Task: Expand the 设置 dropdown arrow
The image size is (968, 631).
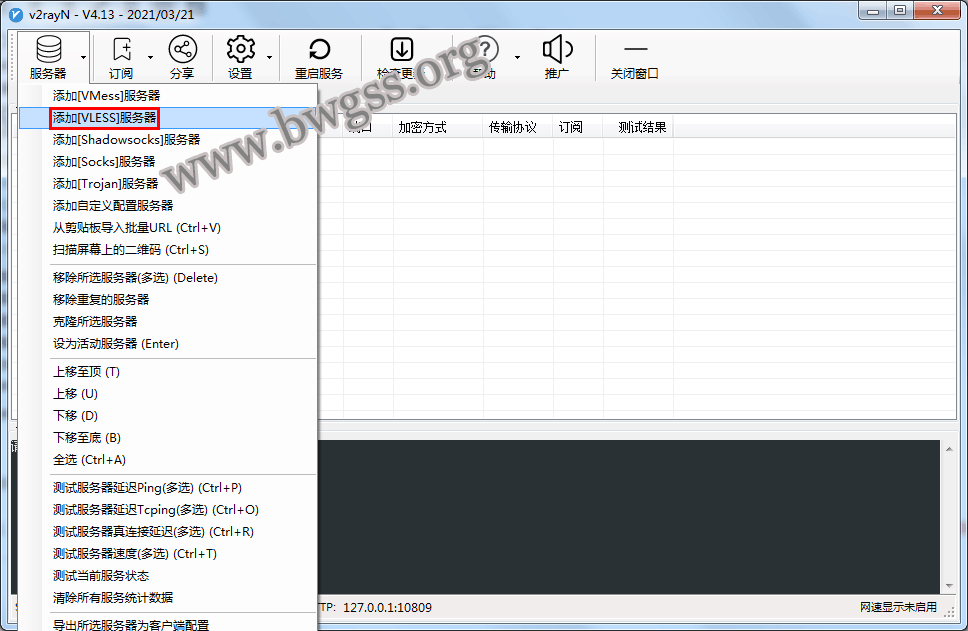Action: [270, 57]
